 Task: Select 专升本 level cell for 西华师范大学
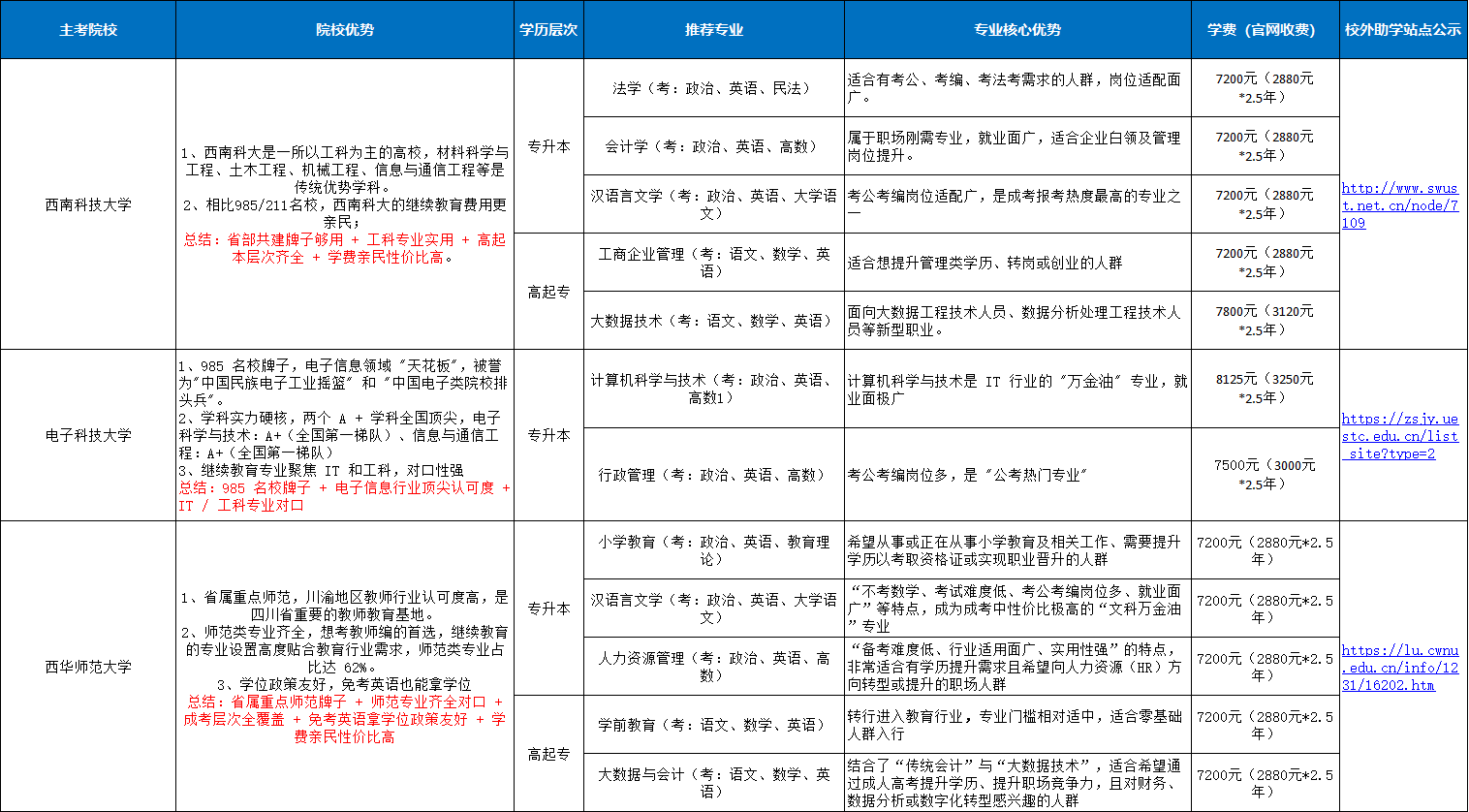(548, 609)
